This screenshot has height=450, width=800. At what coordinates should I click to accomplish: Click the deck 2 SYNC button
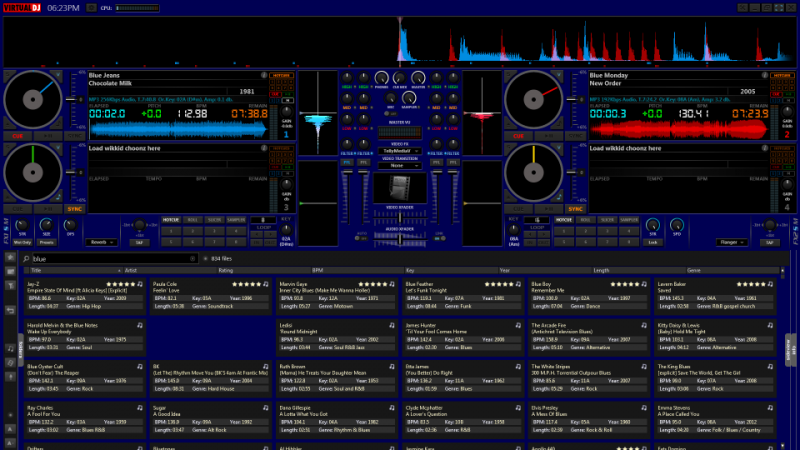tap(576, 136)
